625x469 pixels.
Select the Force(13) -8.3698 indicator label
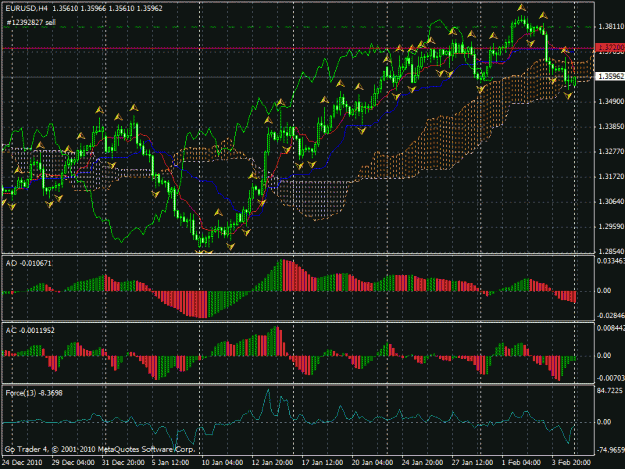pos(34,393)
